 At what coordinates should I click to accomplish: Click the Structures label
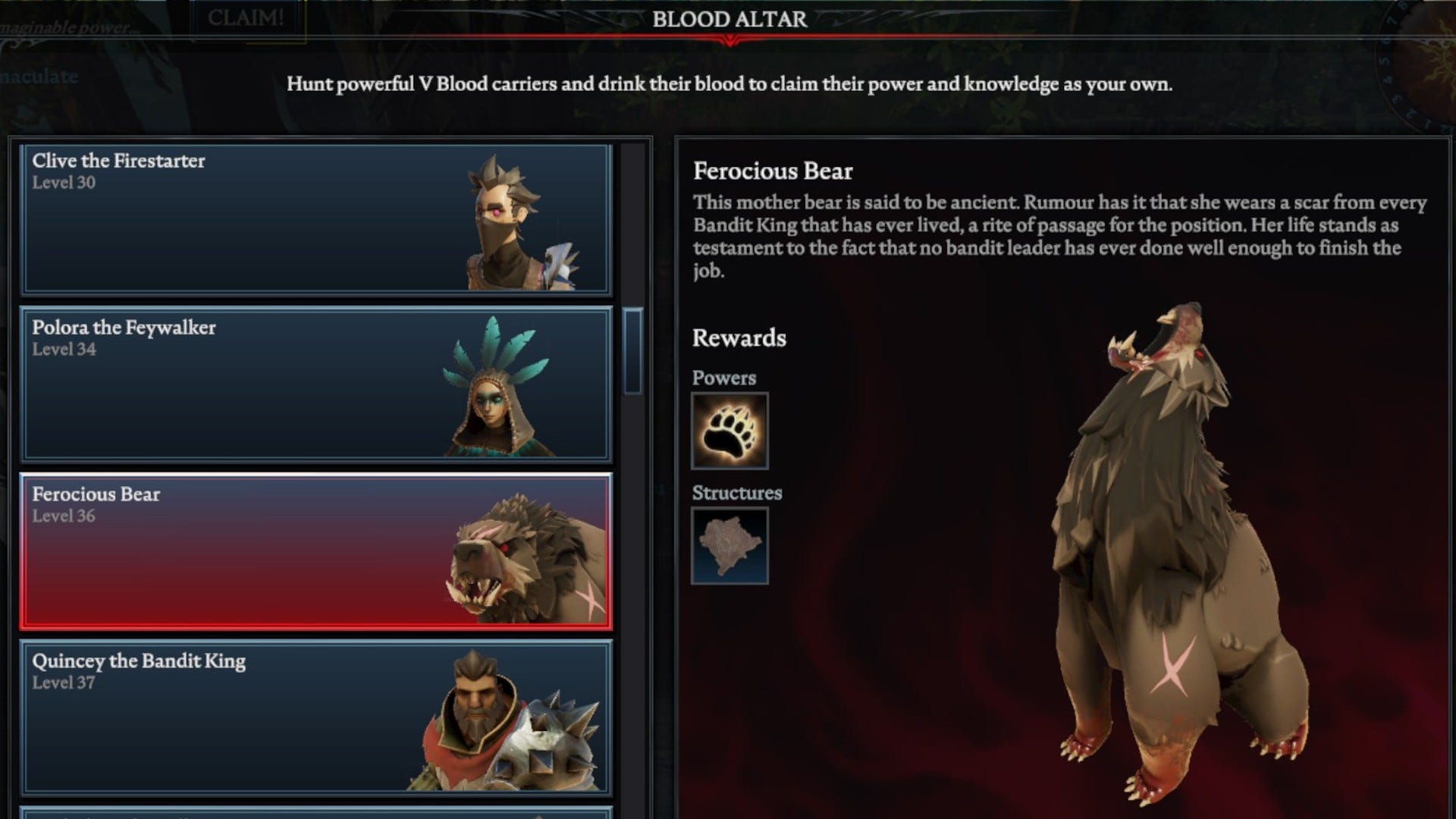click(x=737, y=493)
